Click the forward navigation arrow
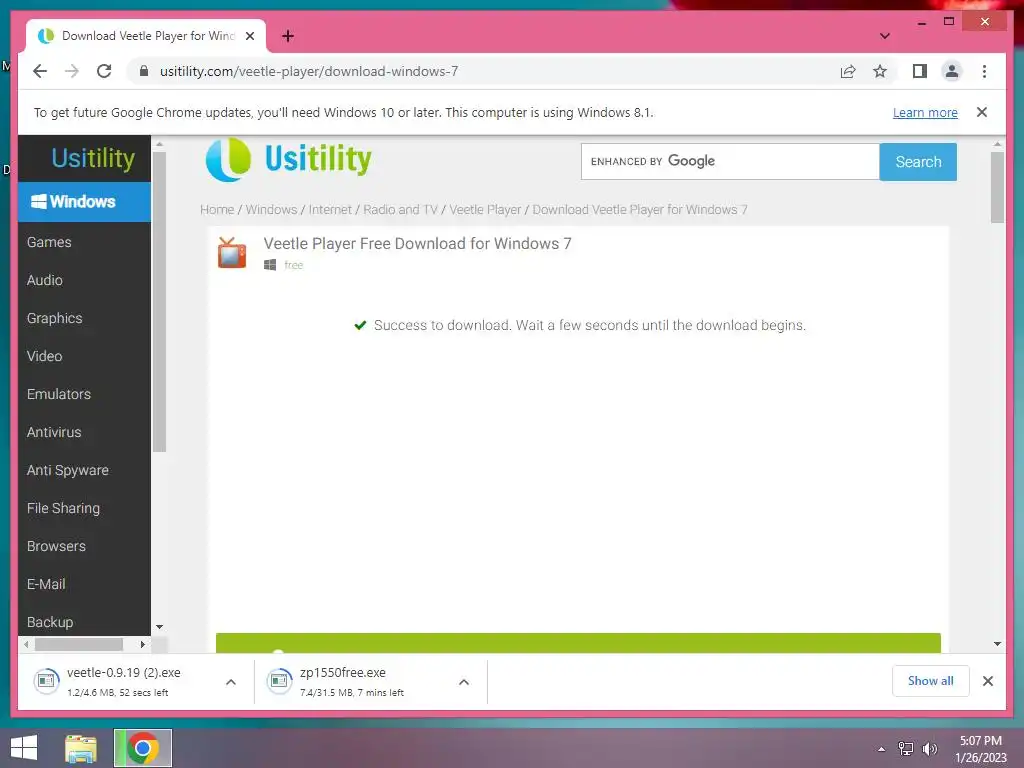 [x=72, y=71]
